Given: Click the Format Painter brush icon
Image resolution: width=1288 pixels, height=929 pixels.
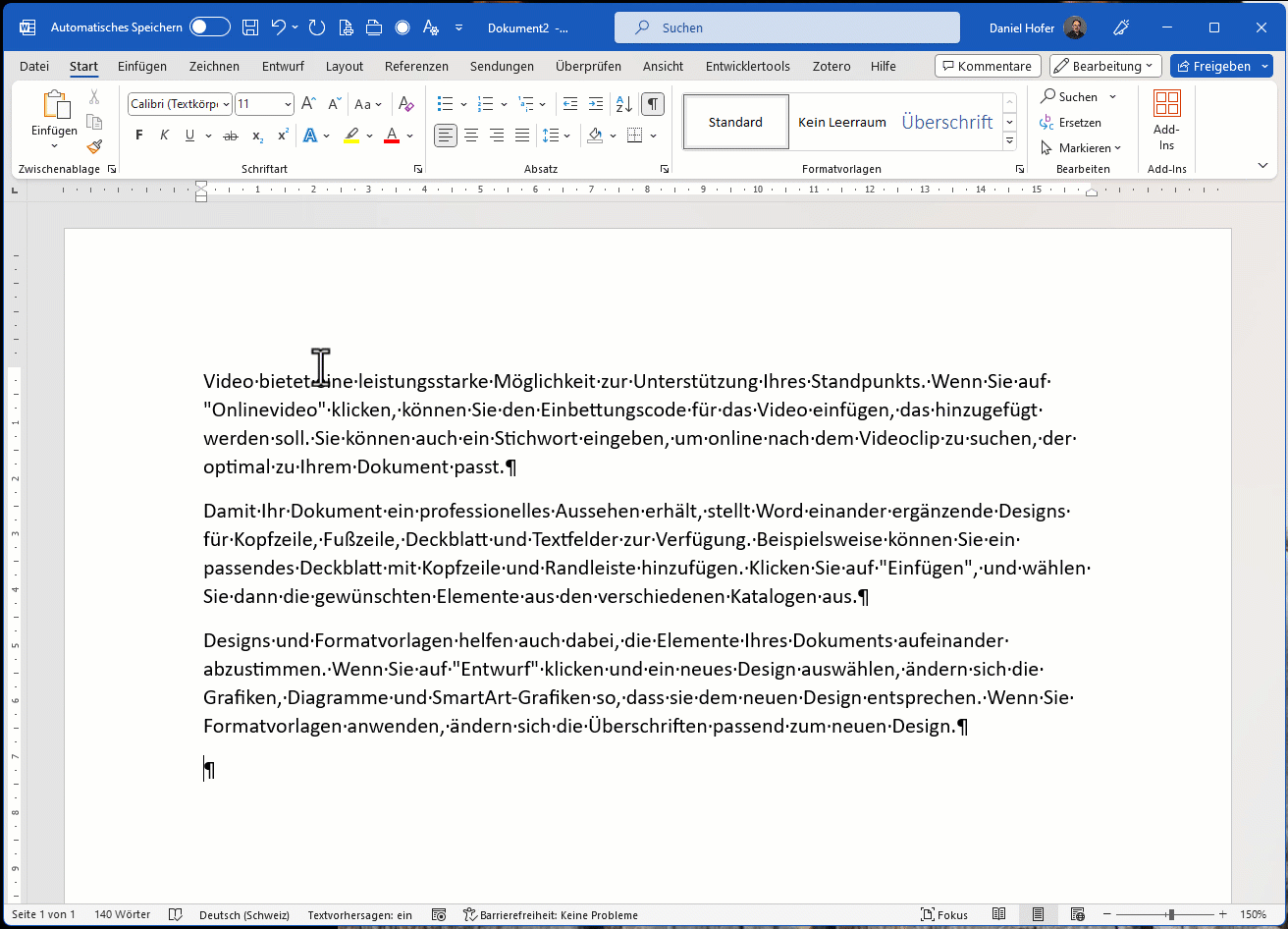Looking at the screenshot, I should point(94,147).
